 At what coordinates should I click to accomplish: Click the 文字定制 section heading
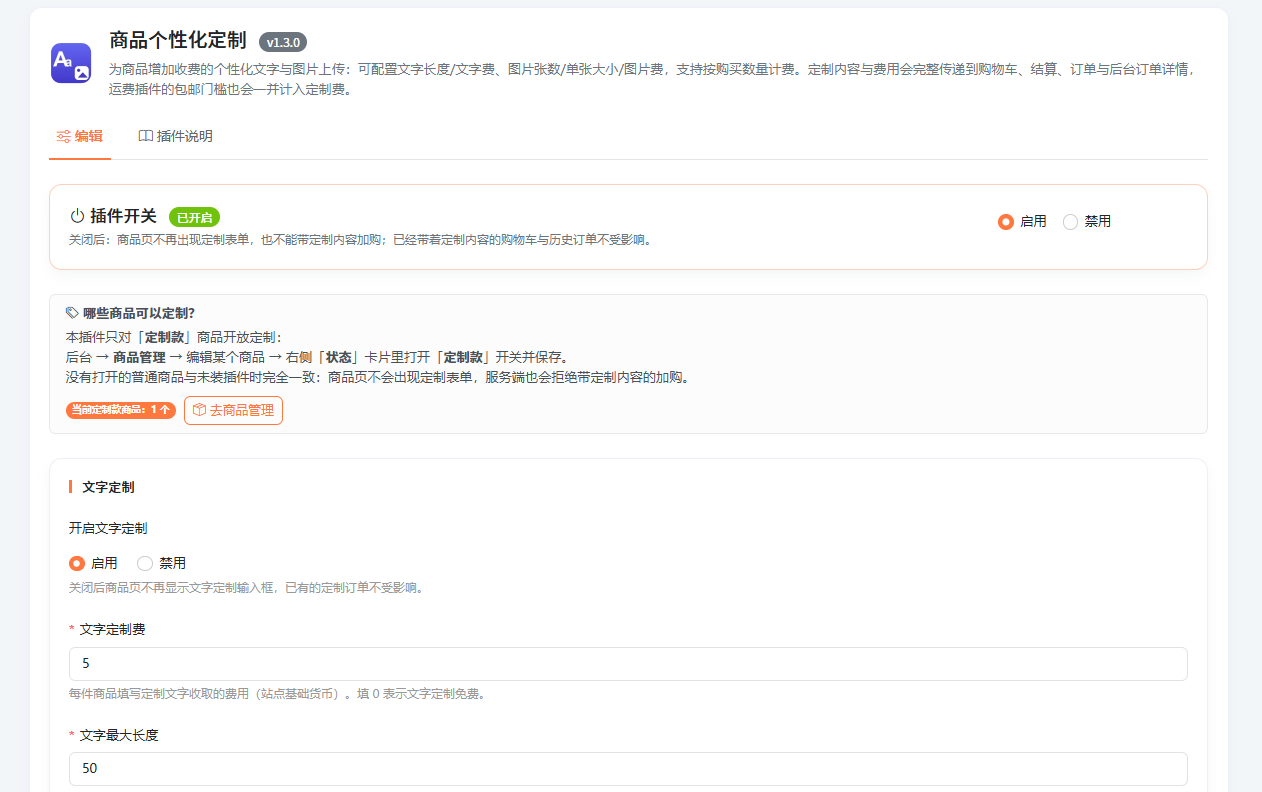(x=108, y=487)
